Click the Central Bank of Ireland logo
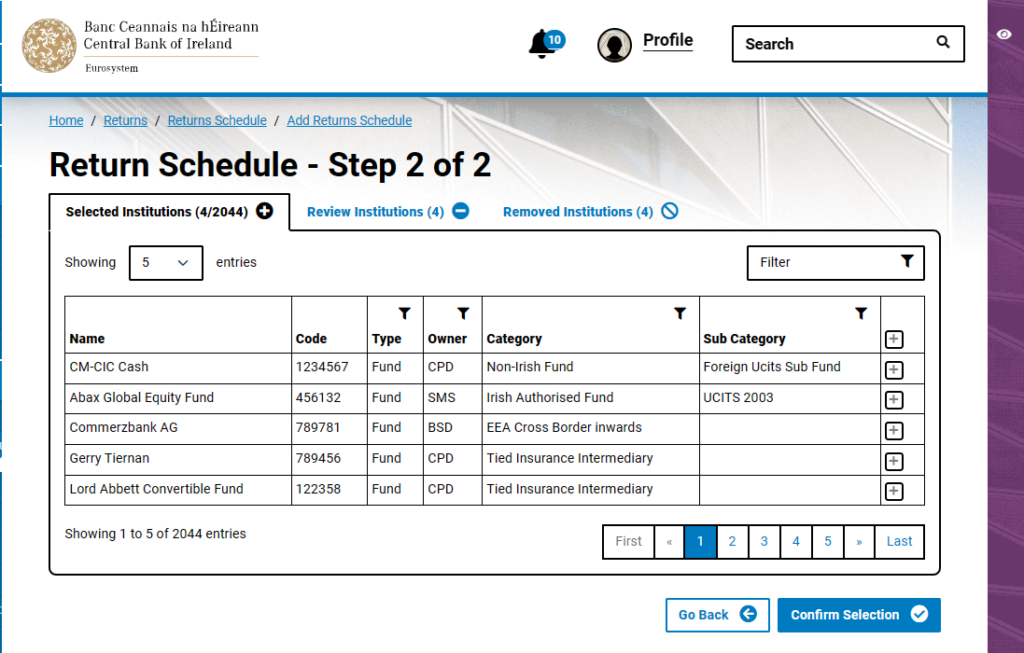The image size is (1024, 653). tap(140, 45)
